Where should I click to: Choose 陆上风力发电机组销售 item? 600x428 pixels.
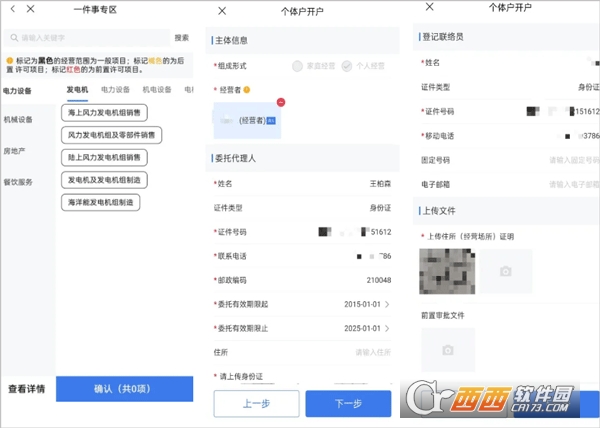pos(104,158)
